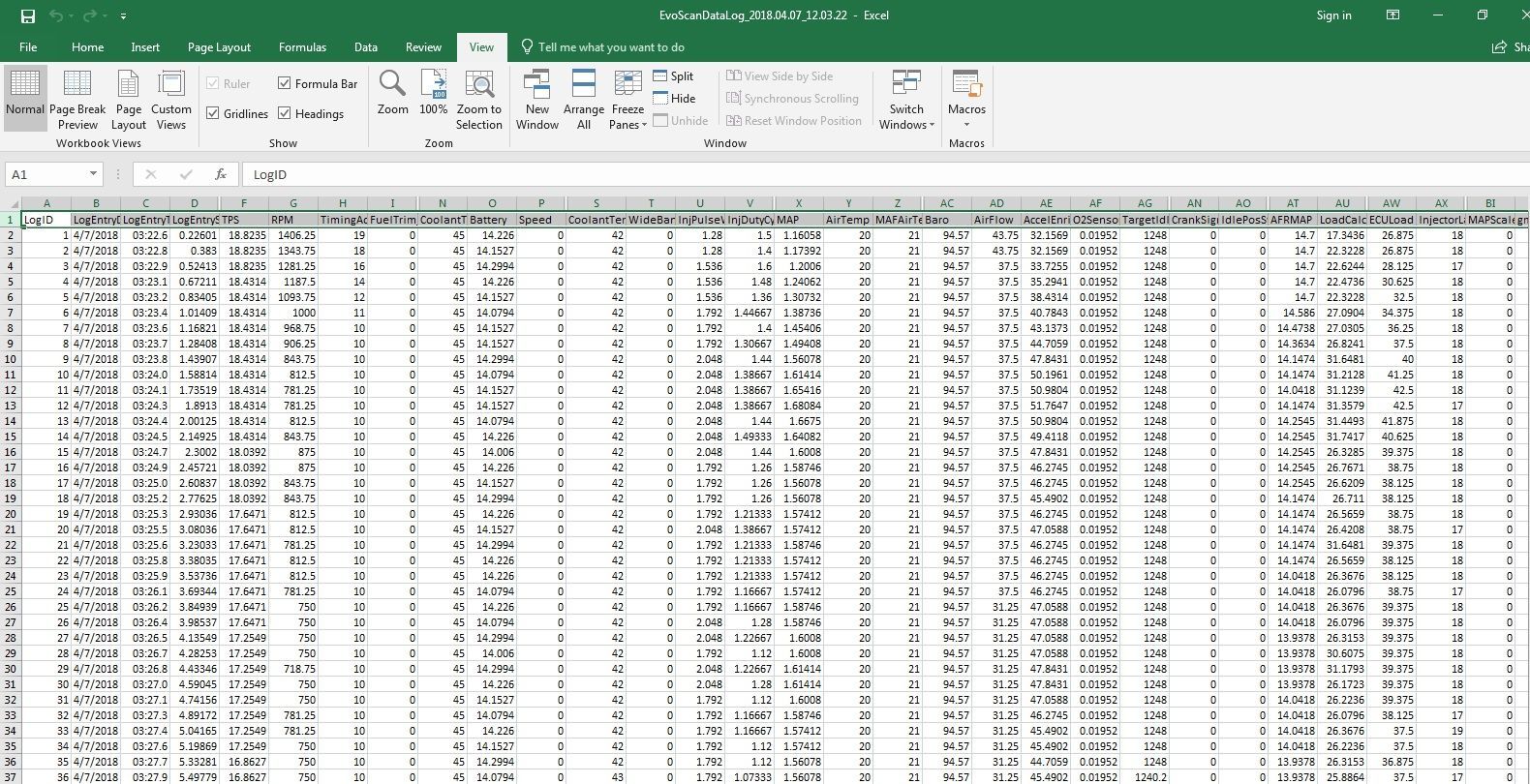Expand the Name Box dropdown arrow
1530x784 pixels.
tap(93, 174)
